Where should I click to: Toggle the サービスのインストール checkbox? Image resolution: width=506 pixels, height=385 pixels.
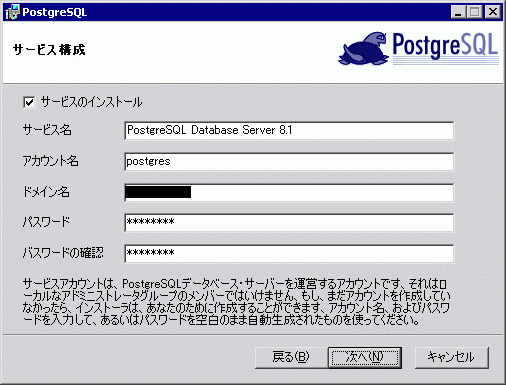29,102
